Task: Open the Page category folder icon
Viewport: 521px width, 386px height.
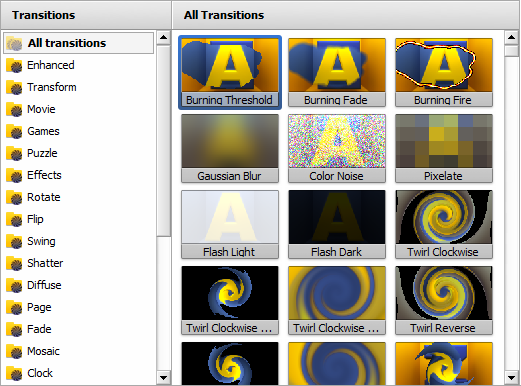Action: click(x=14, y=307)
